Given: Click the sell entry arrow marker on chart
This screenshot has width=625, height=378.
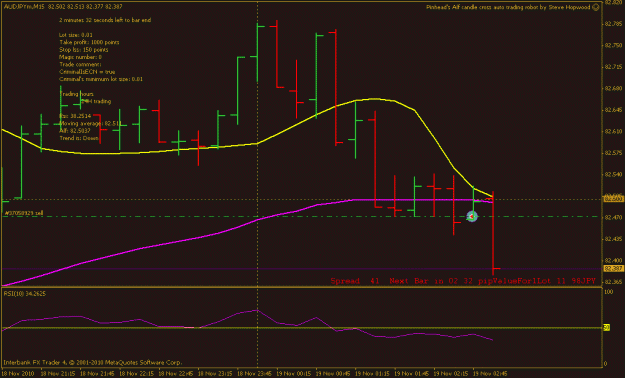Looking at the screenshot, I should coord(472,217).
